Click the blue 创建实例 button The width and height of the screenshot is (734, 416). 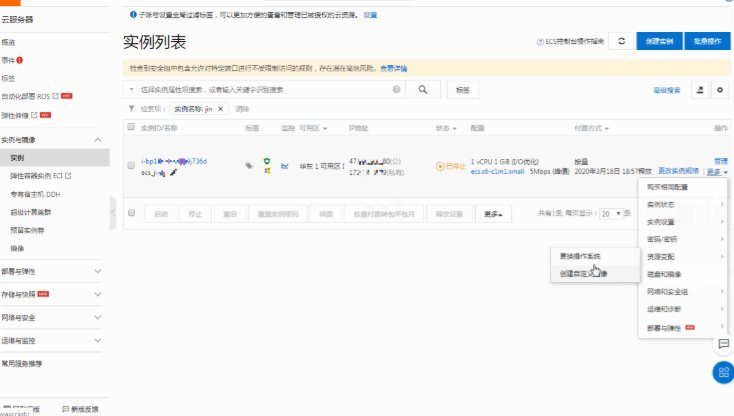[659, 41]
